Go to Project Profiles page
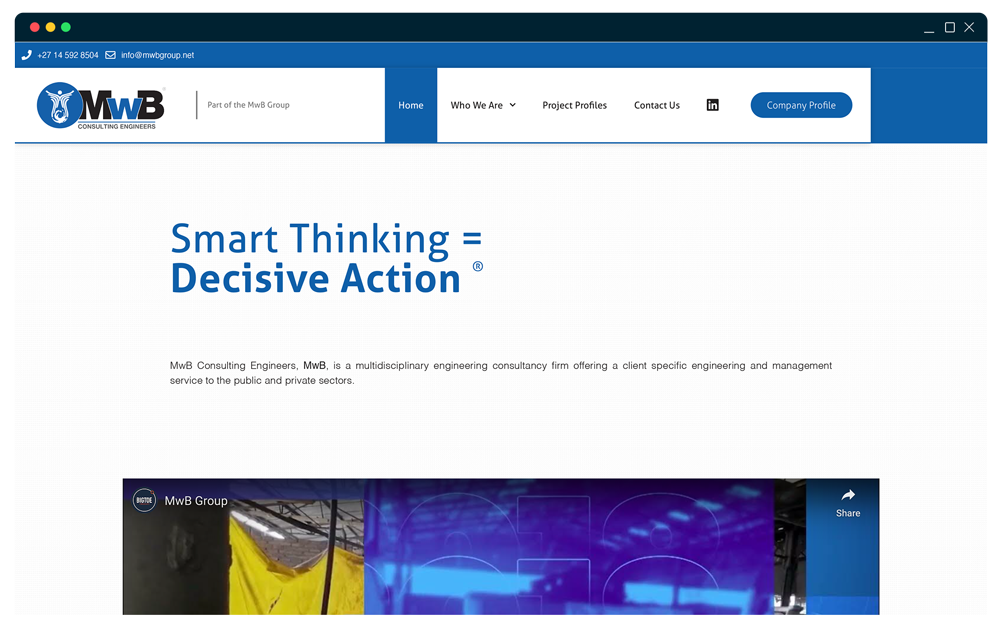The height and width of the screenshot is (627, 1000). (x=574, y=105)
